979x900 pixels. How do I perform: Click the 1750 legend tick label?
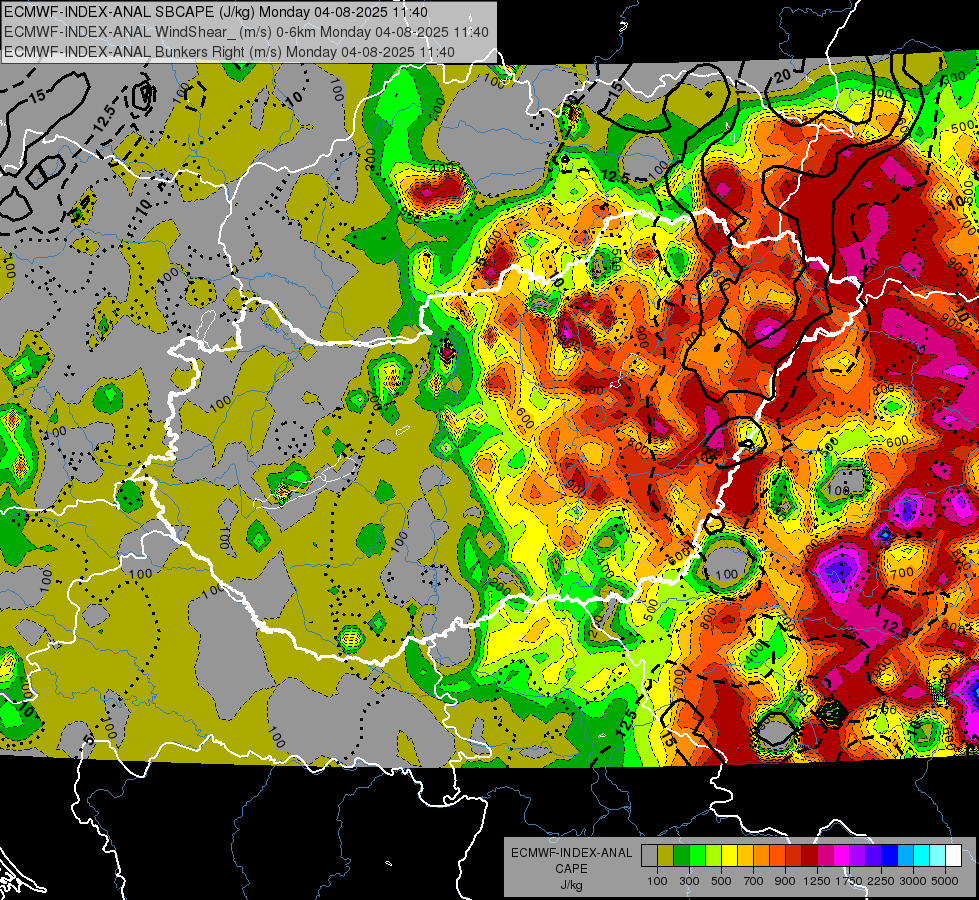tap(849, 881)
